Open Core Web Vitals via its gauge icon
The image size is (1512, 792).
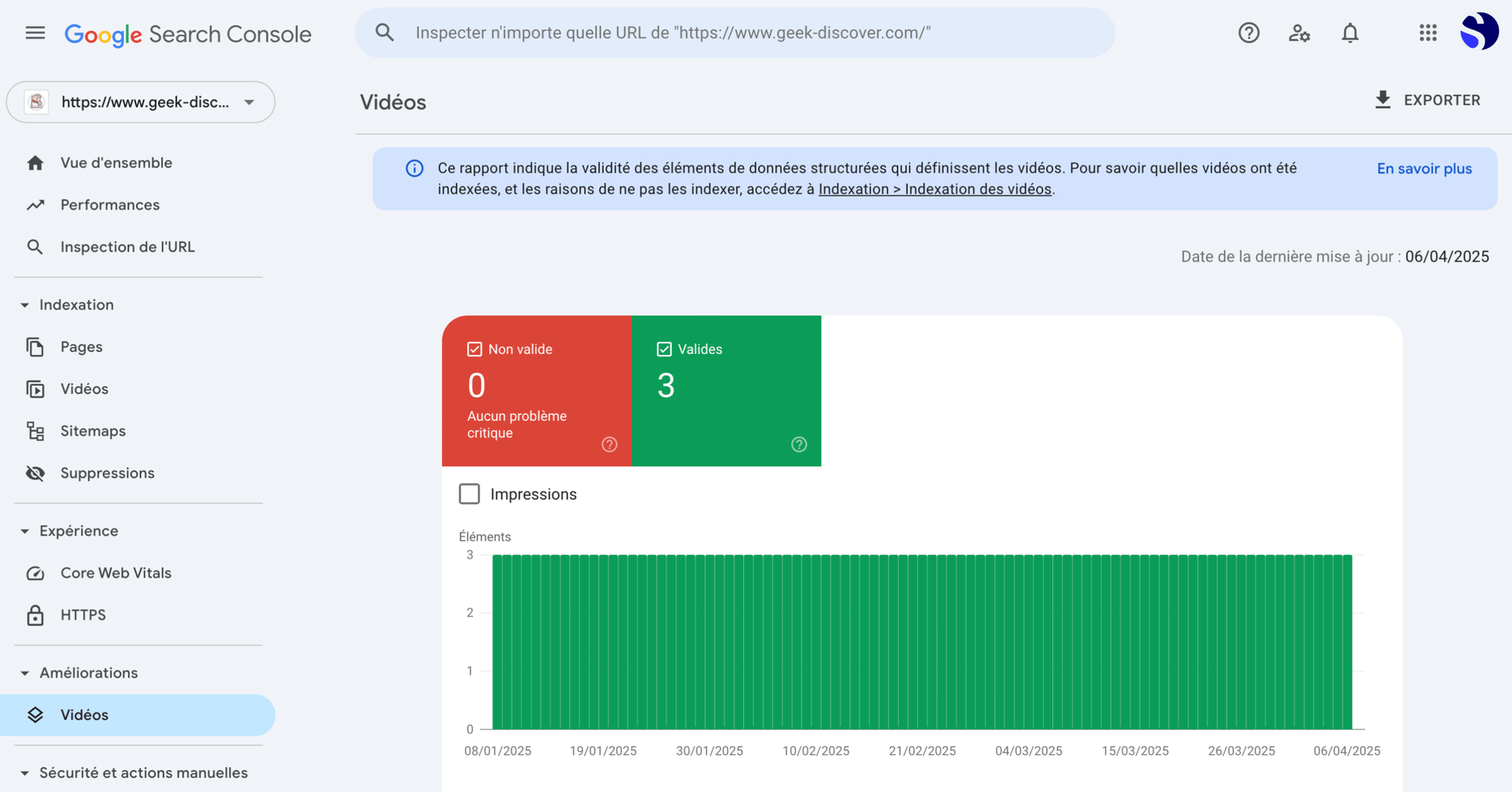pyautogui.click(x=35, y=573)
